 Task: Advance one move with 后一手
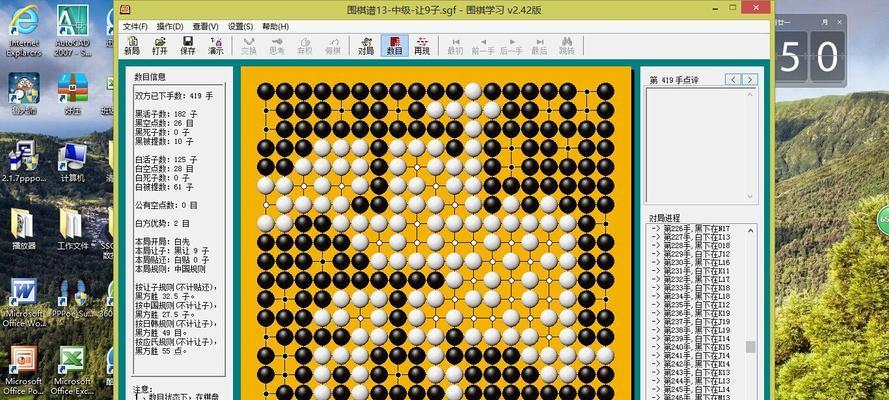[511, 45]
